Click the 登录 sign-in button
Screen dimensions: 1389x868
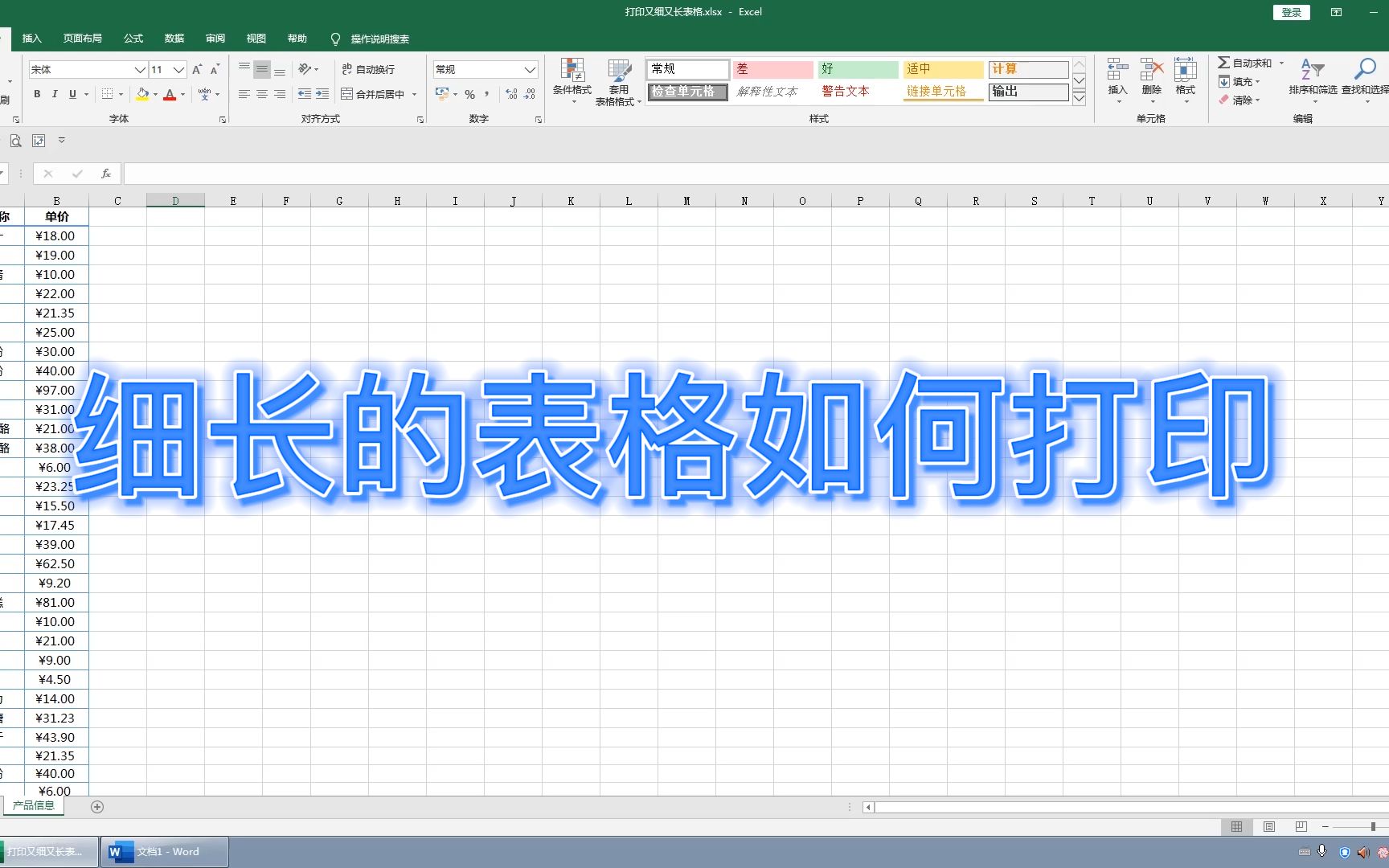pos(1291,12)
